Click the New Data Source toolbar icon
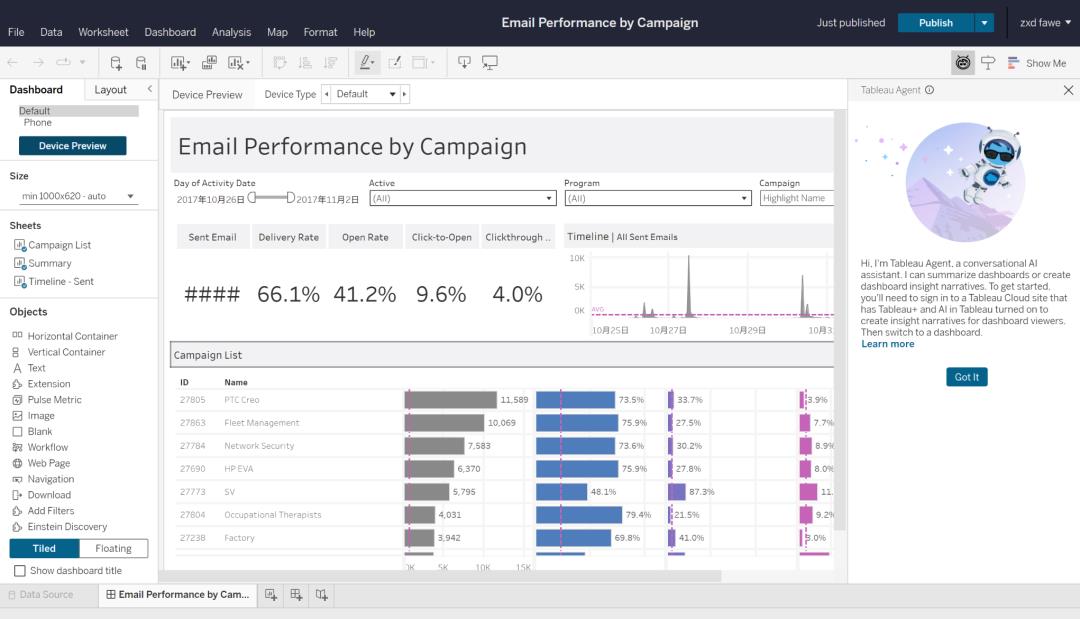This screenshot has height=619, width=1080. tap(116, 63)
